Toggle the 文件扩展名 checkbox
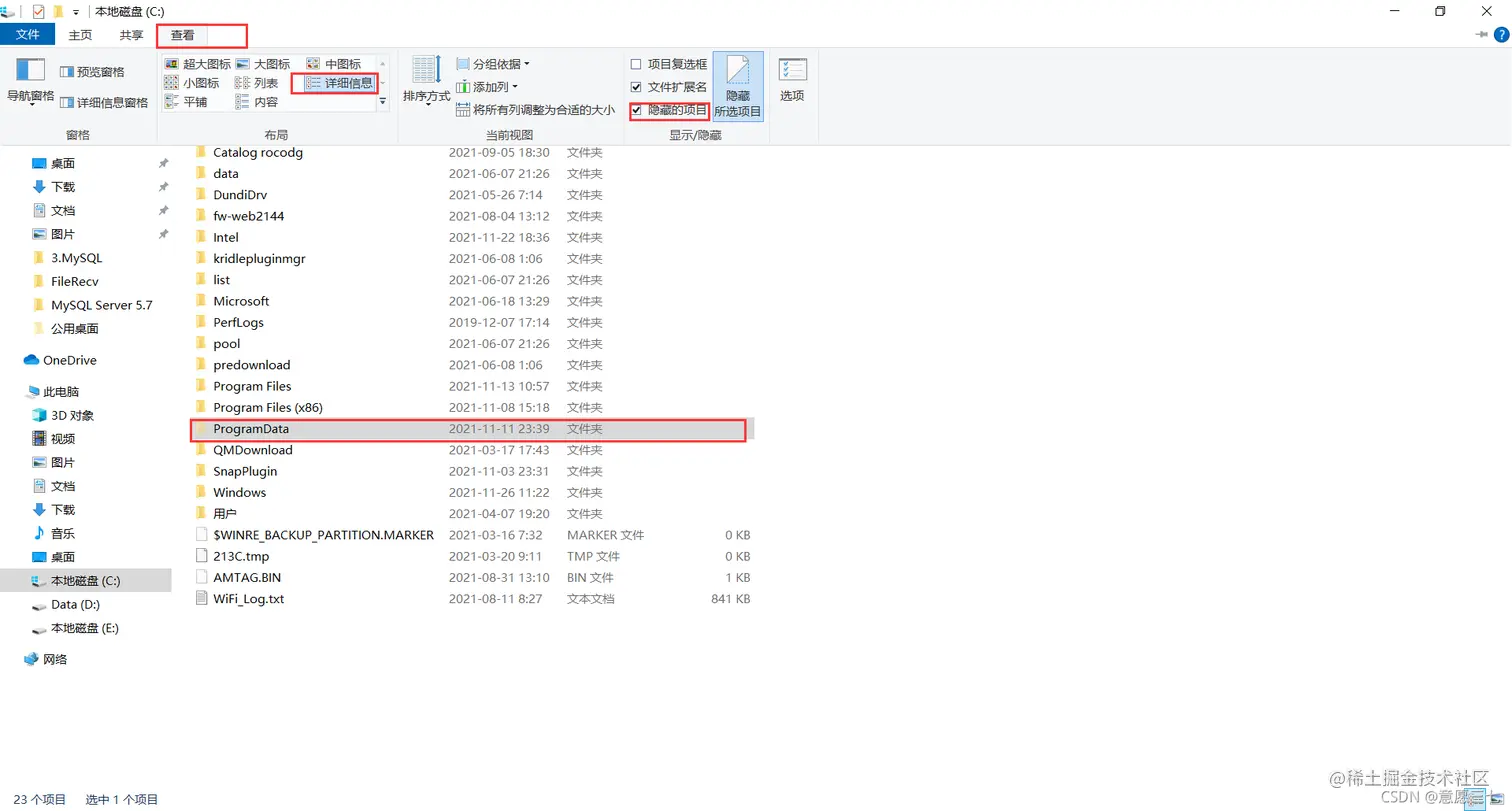The height and width of the screenshot is (811, 1512). click(636, 87)
